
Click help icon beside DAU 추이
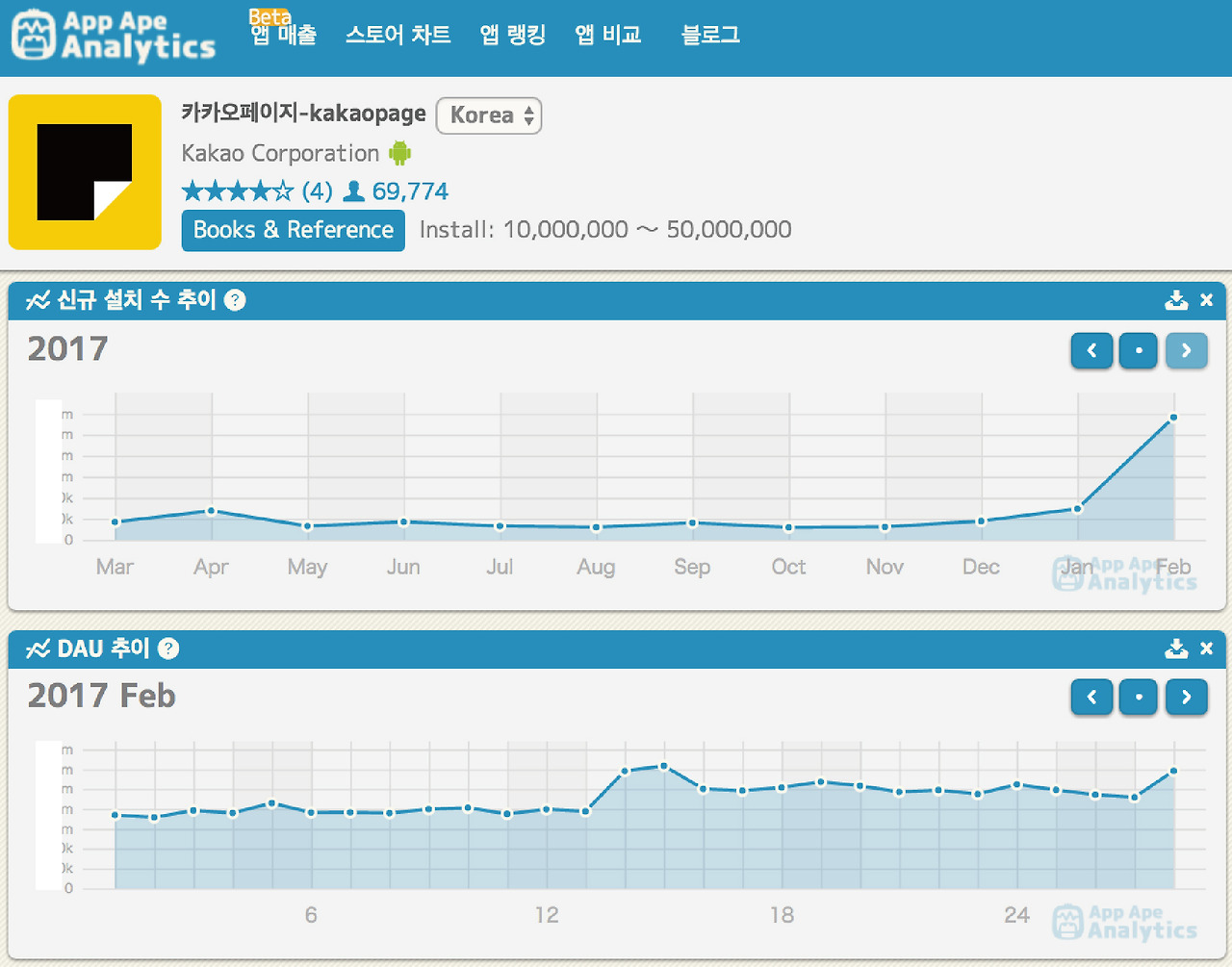coord(168,649)
